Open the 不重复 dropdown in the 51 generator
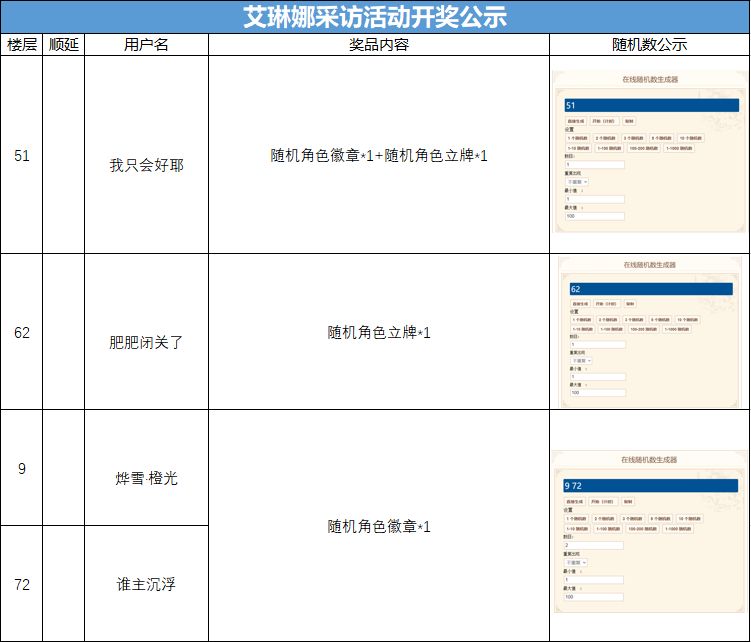 coord(577,182)
